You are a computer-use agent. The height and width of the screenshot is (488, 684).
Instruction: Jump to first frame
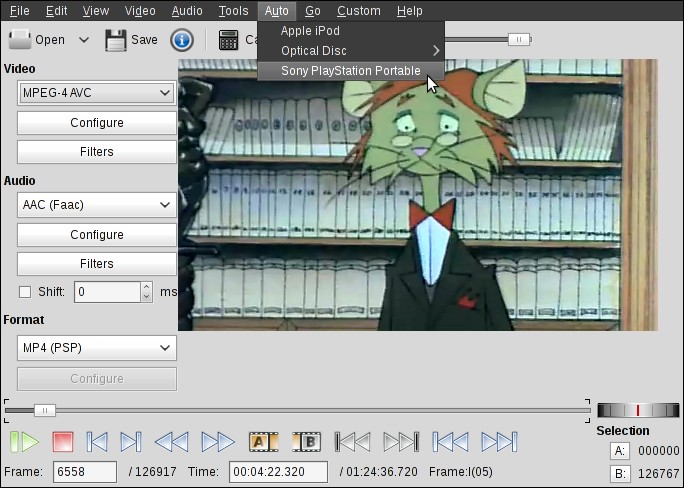pyautogui.click(x=450, y=442)
